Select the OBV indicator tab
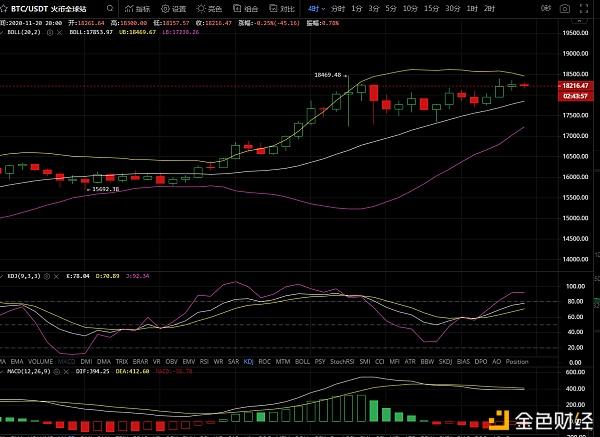The width and height of the screenshot is (600, 437). click(x=172, y=362)
